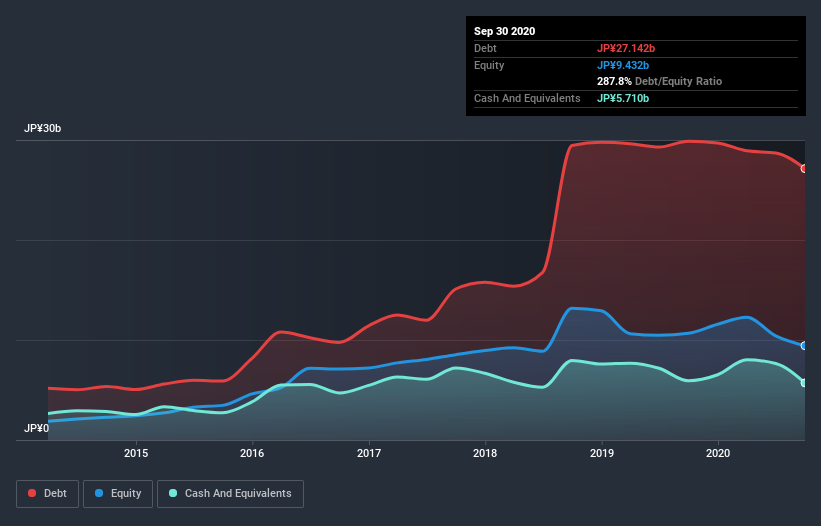
Task: Click the JP¥30b y-axis label
Action: click(42, 129)
